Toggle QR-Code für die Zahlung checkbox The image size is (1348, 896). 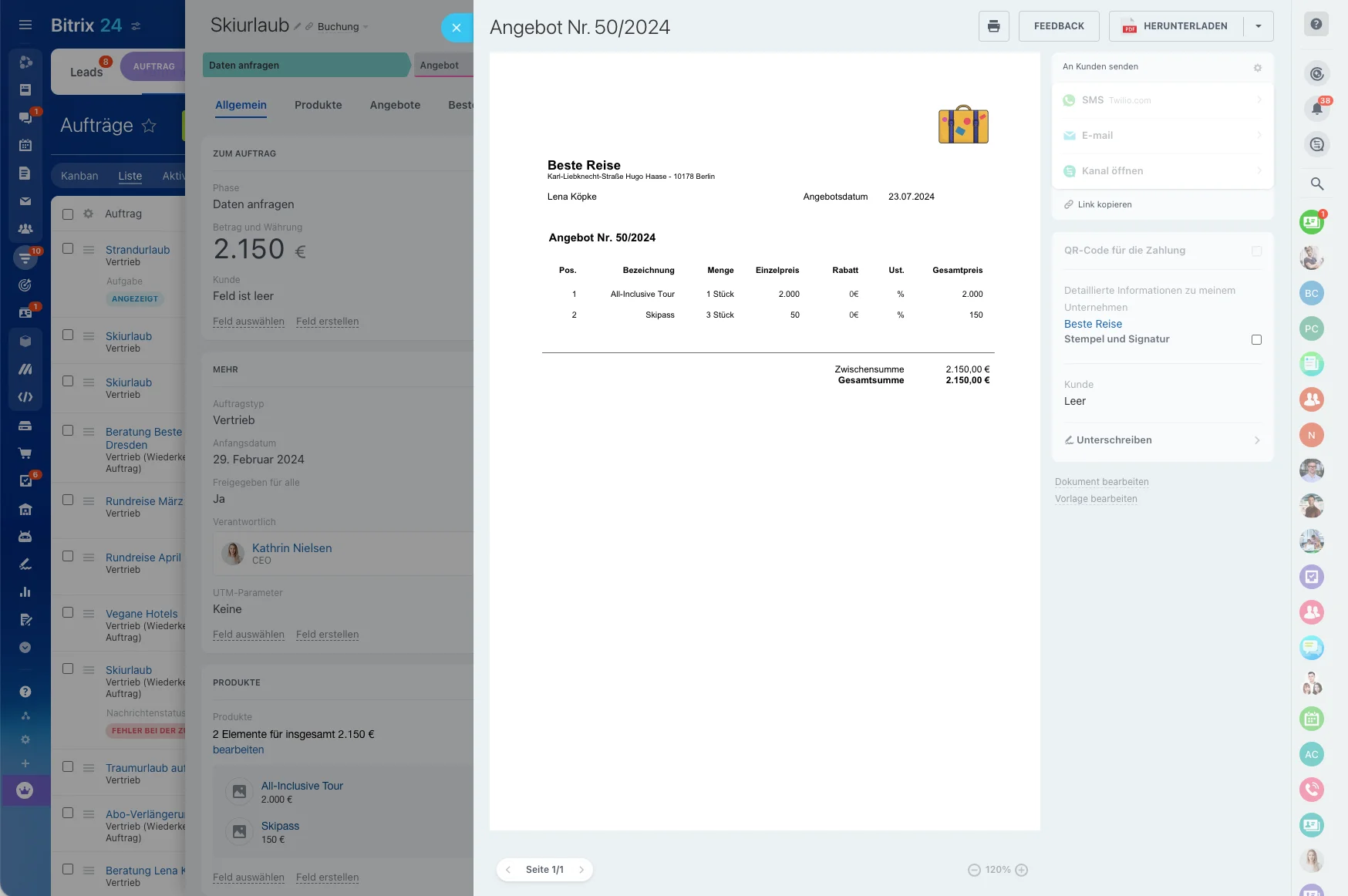[x=1256, y=251]
